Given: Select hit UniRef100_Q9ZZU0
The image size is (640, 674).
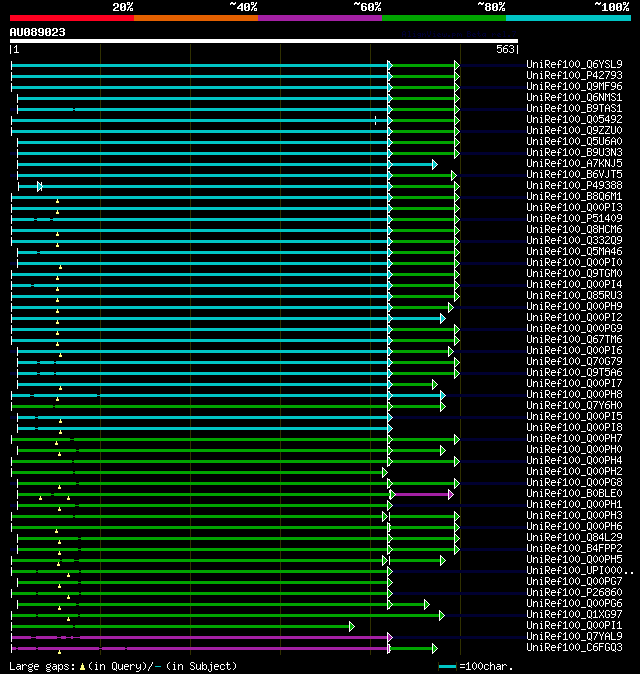Looking at the screenshot, I should pyautogui.click(x=574, y=131).
